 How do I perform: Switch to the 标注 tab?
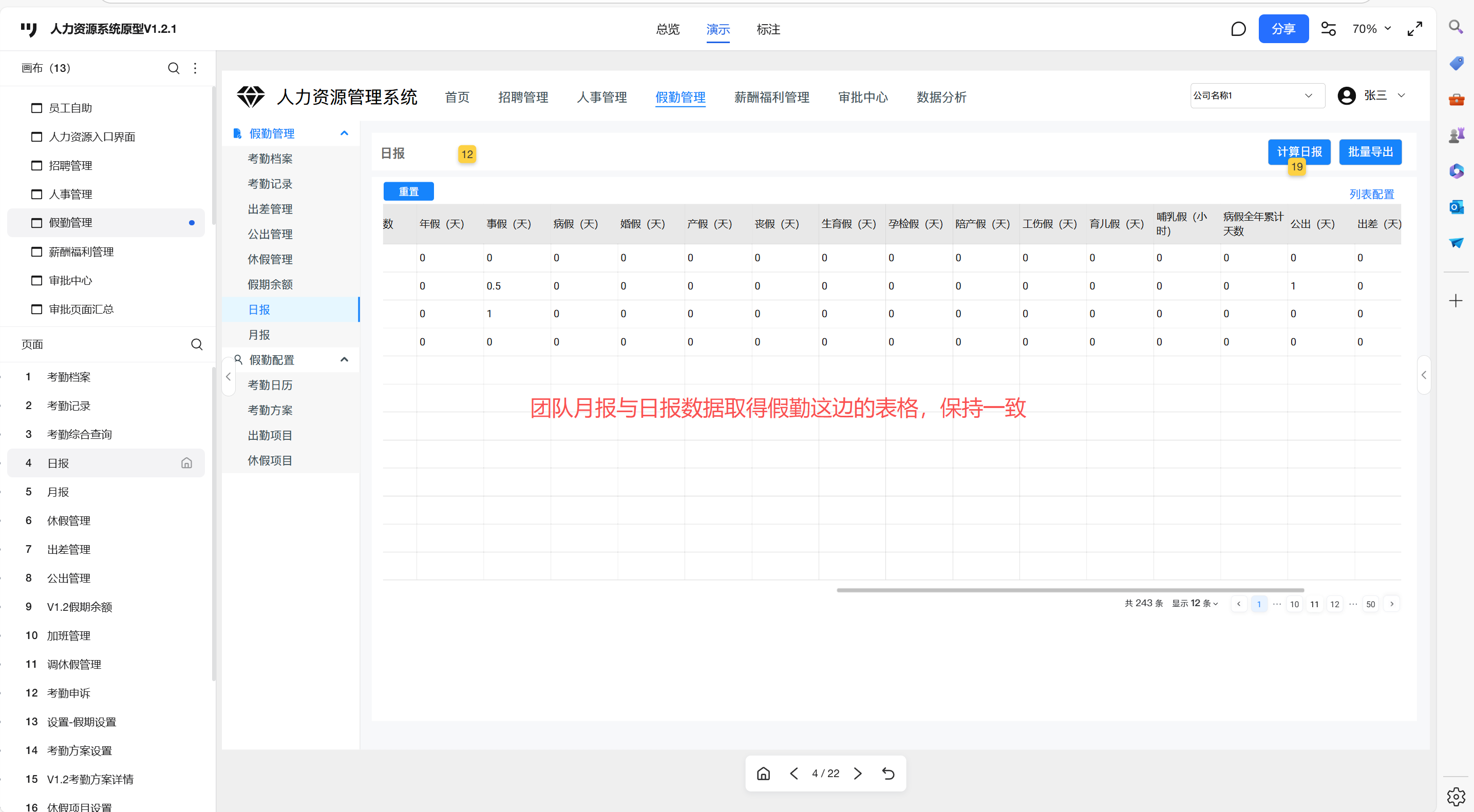768,30
